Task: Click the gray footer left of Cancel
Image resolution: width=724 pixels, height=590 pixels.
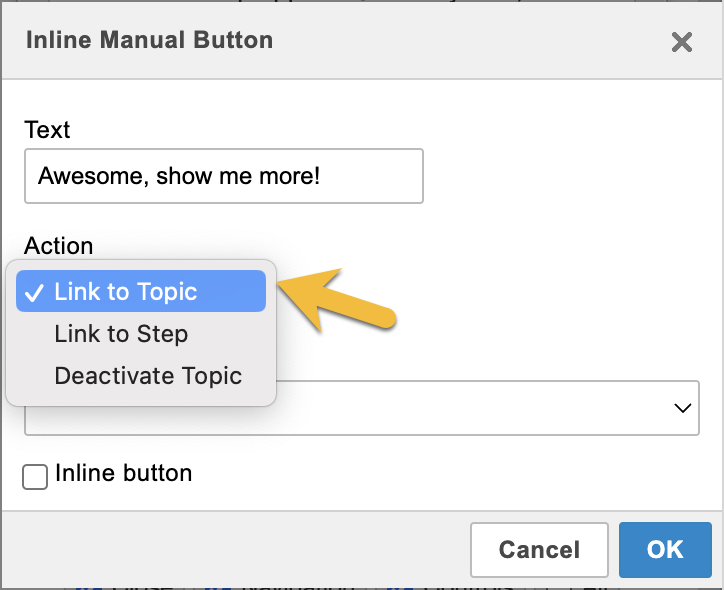Action: [240, 550]
